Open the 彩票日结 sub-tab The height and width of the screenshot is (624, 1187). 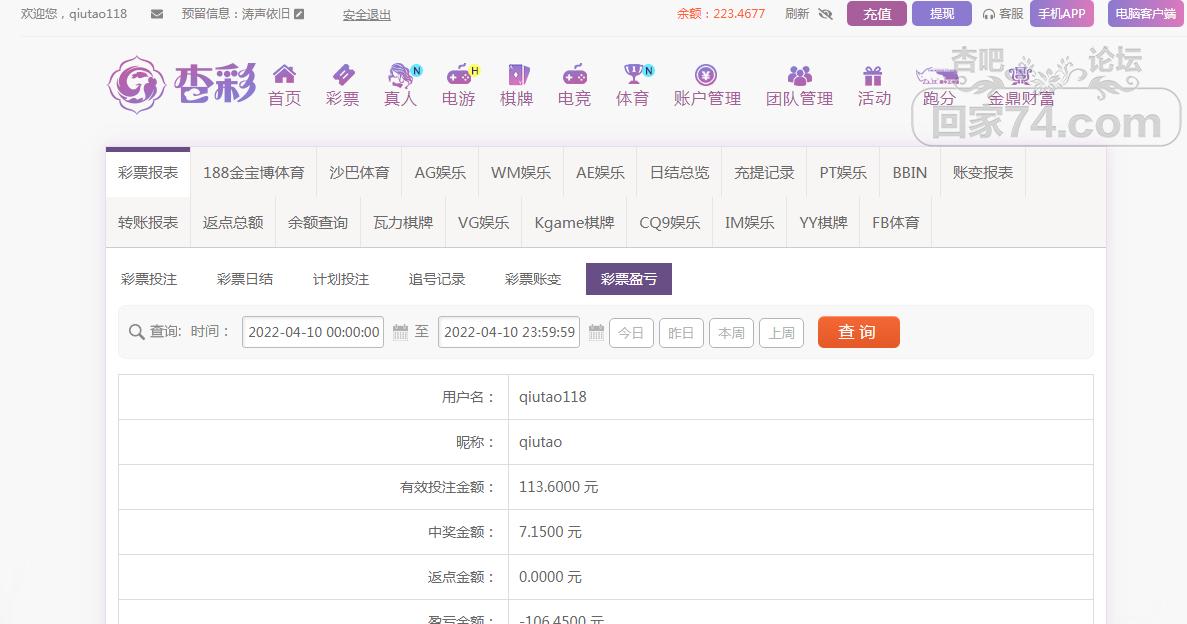coord(245,279)
